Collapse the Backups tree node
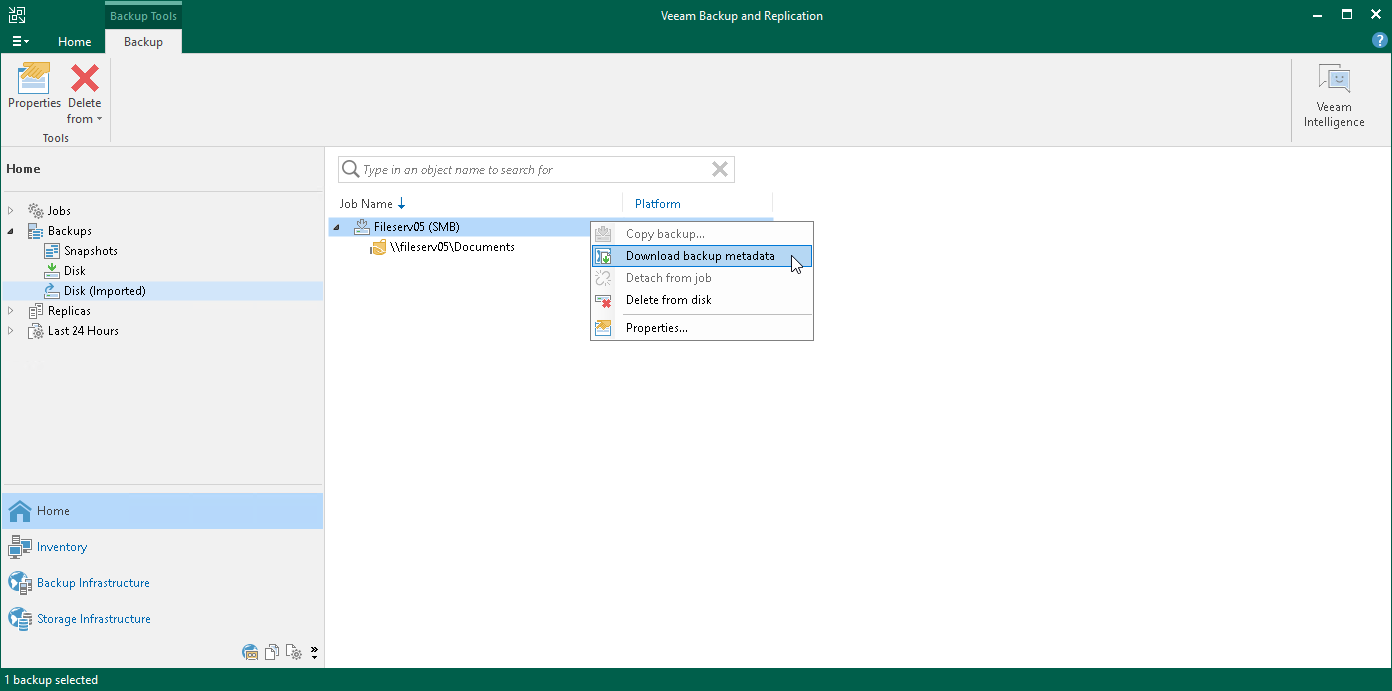This screenshot has height=691, width=1392. [11, 230]
